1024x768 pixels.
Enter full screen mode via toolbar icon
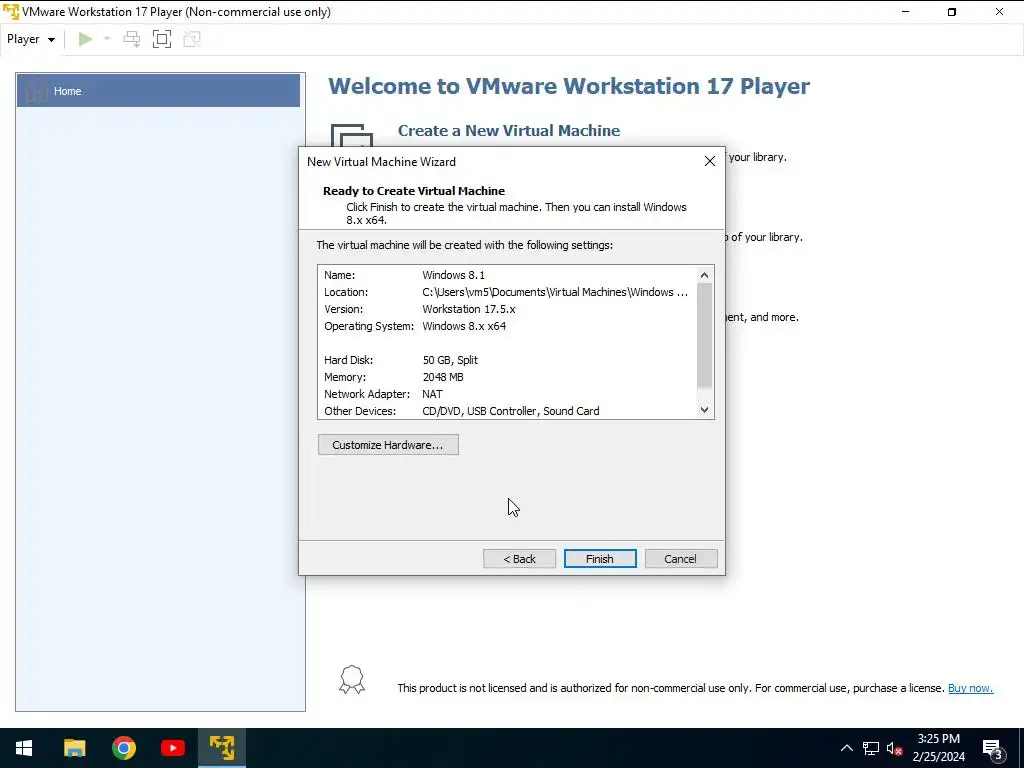click(162, 39)
